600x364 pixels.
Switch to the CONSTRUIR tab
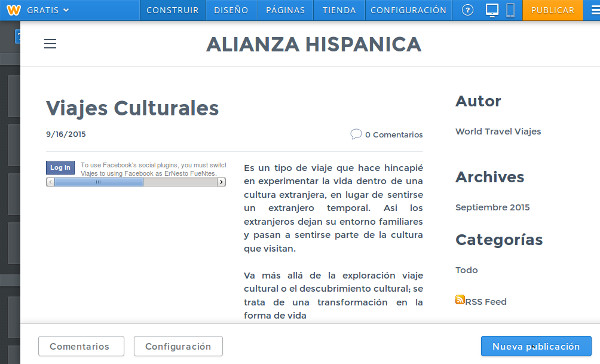pos(173,10)
